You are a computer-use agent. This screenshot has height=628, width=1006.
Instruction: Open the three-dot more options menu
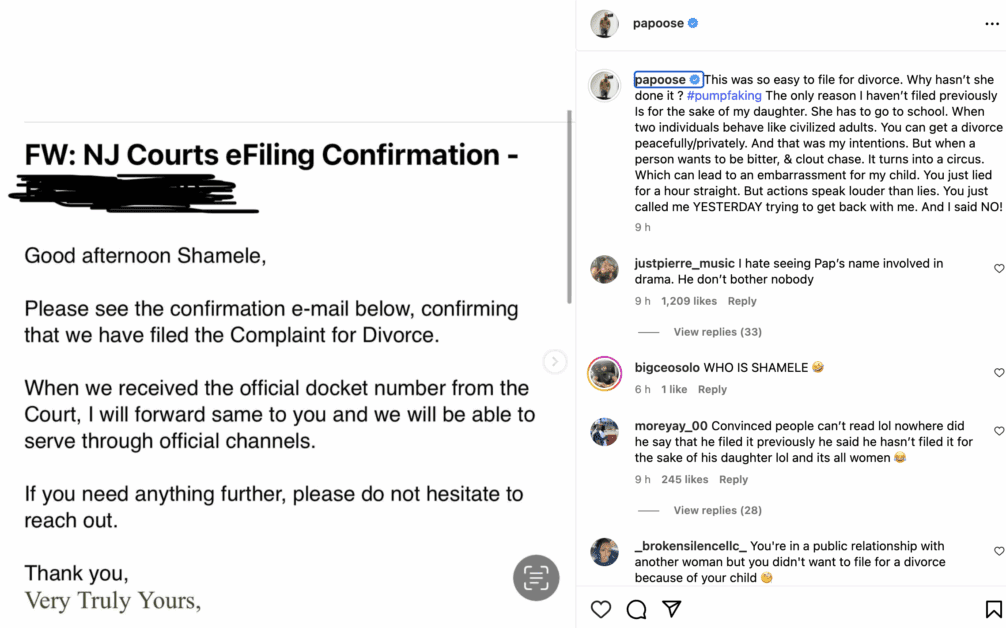[x=992, y=24]
